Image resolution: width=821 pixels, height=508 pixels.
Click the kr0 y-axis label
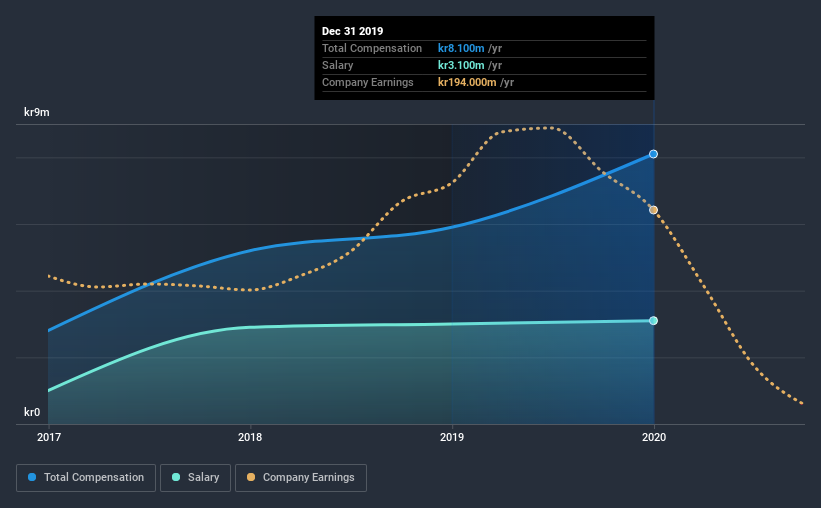point(32,412)
